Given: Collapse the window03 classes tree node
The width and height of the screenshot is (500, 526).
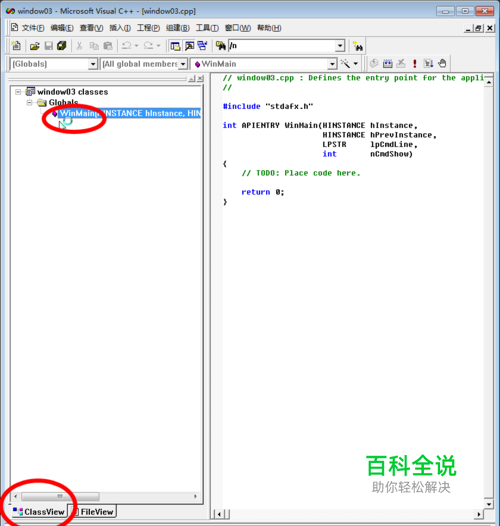Looking at the screenshot, I should [18, 92].
